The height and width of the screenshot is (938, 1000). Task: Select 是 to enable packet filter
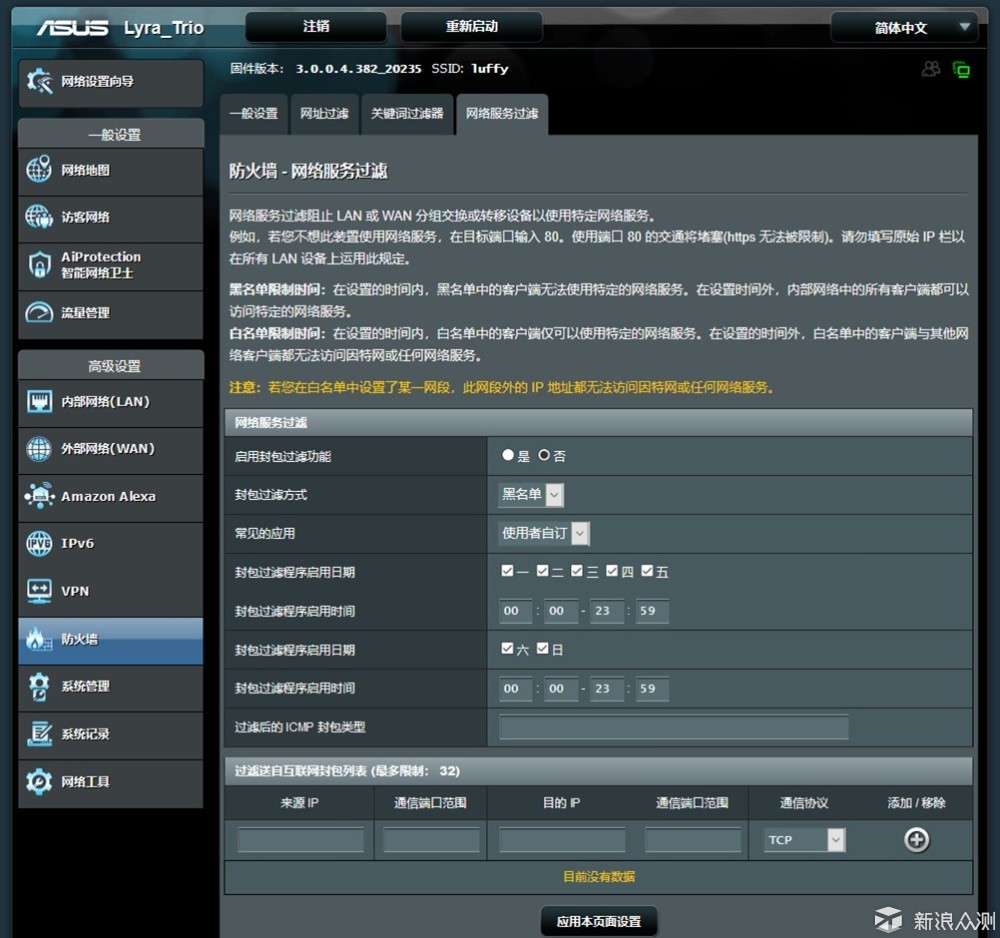coord(508,455)
